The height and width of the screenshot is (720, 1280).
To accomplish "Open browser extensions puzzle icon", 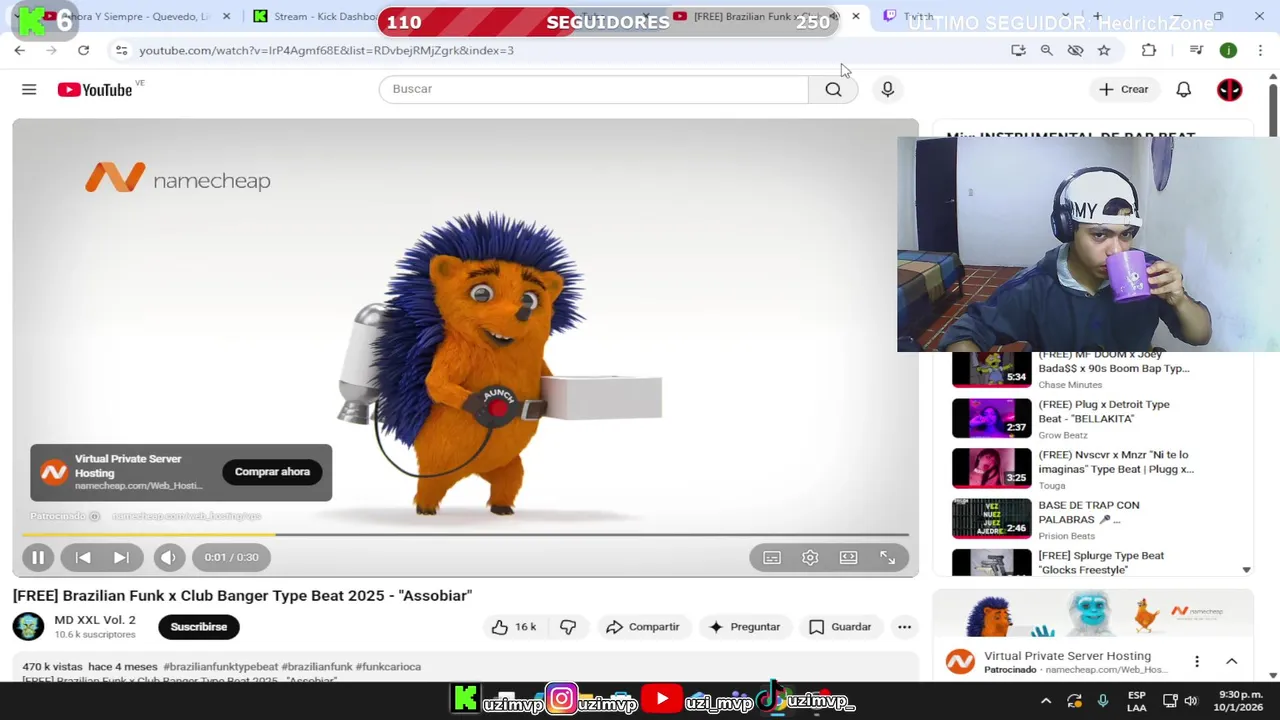I will pyautogui.click(x=1148, y=50).
